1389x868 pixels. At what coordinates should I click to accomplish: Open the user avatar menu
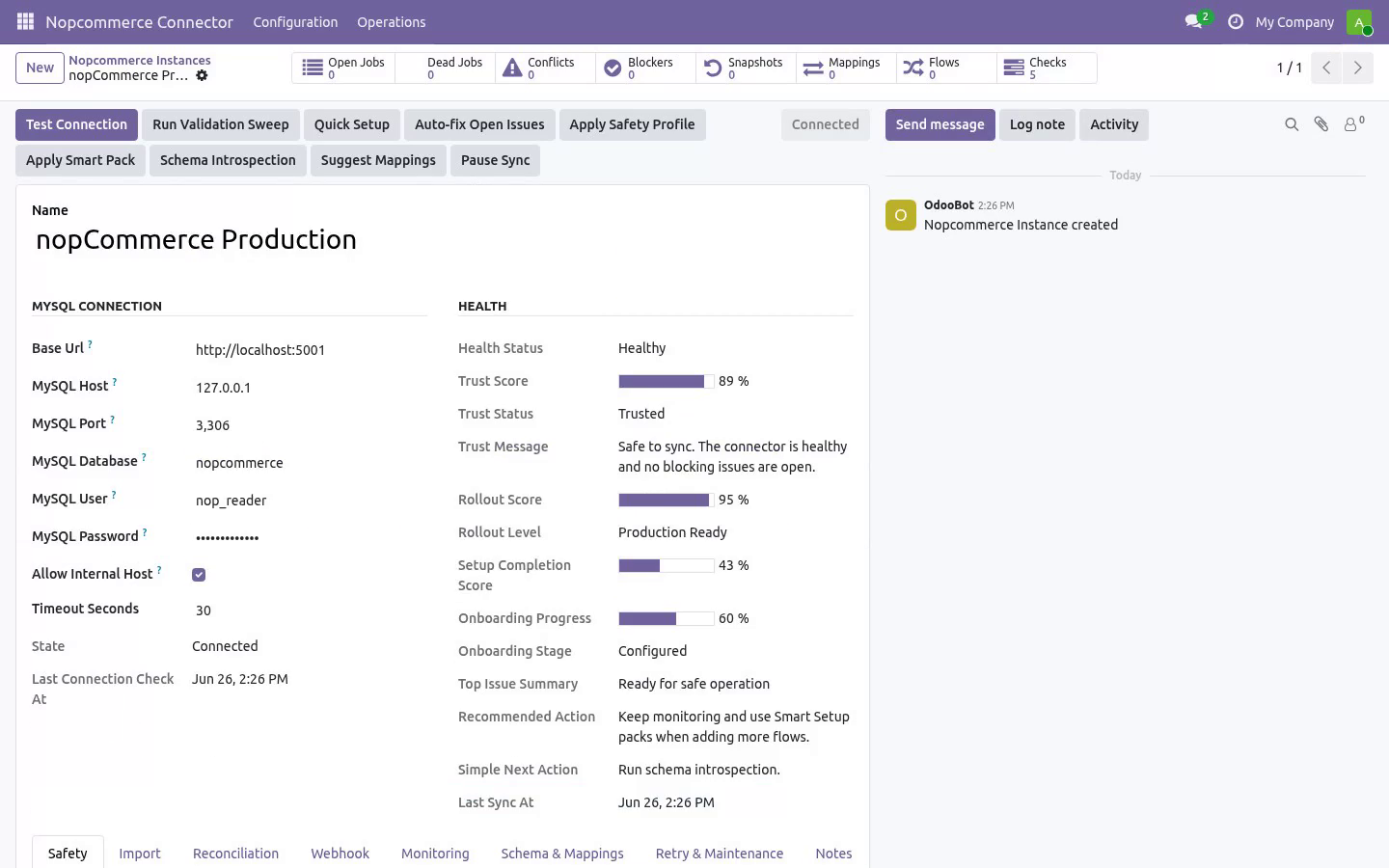pyautogui.click(x=1359, y=21)
